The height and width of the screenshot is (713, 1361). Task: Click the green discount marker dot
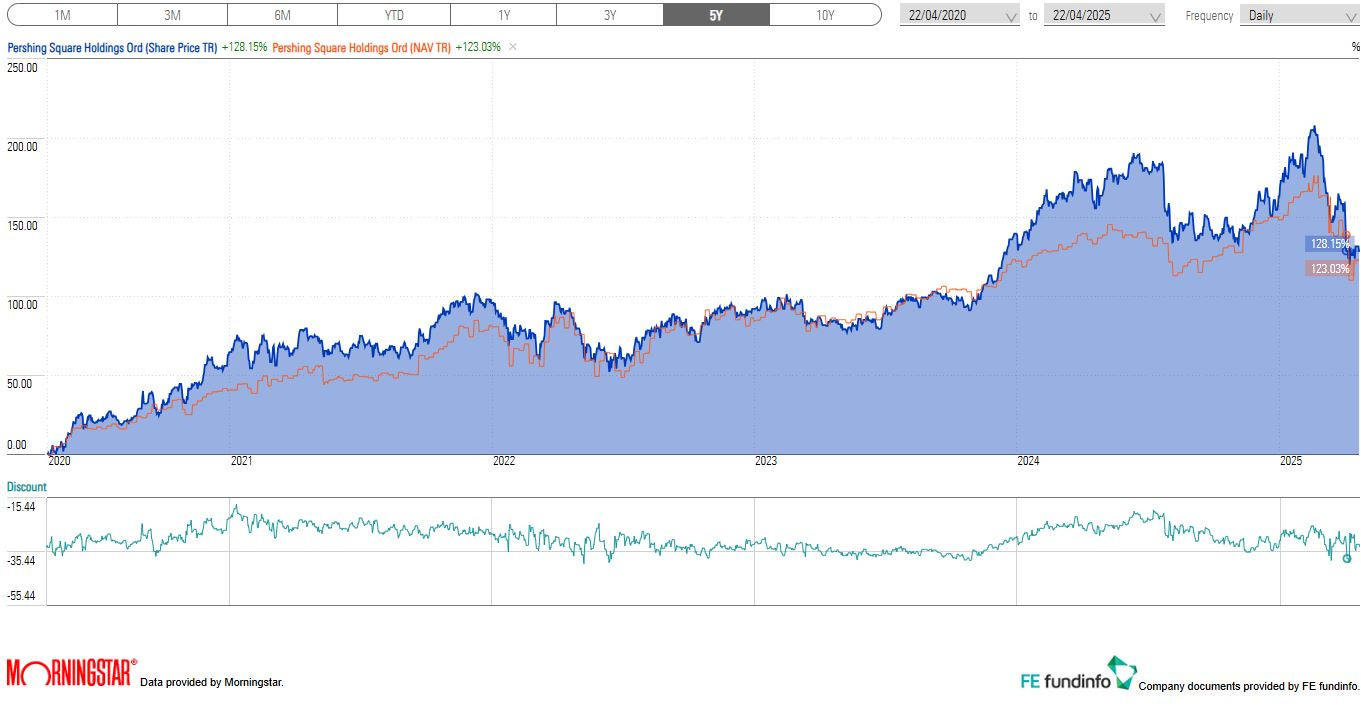pos(1347,558)
